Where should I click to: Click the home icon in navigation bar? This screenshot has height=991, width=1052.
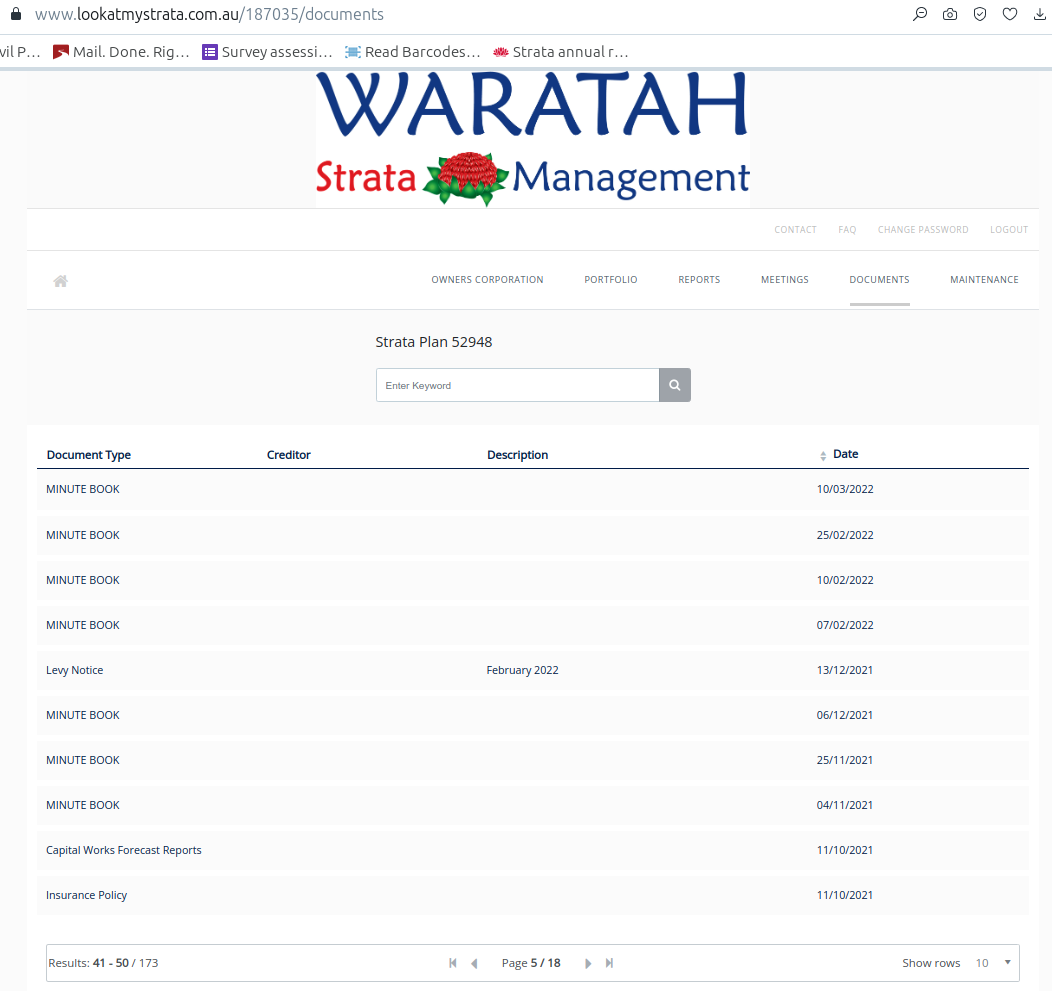[x=60, y=281]
